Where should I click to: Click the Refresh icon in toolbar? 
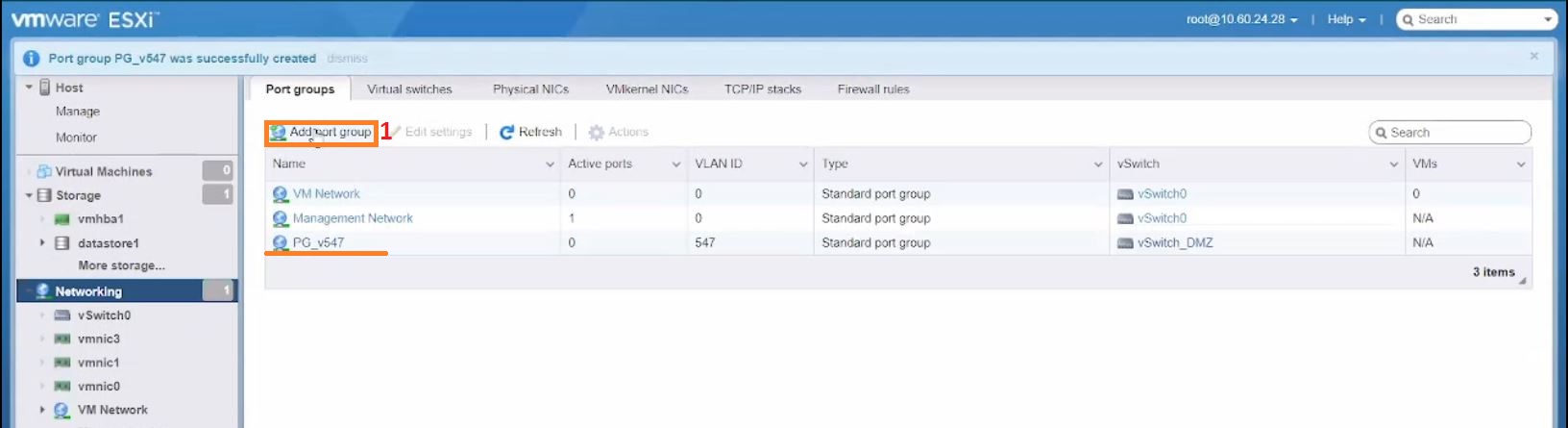(506, 133)
